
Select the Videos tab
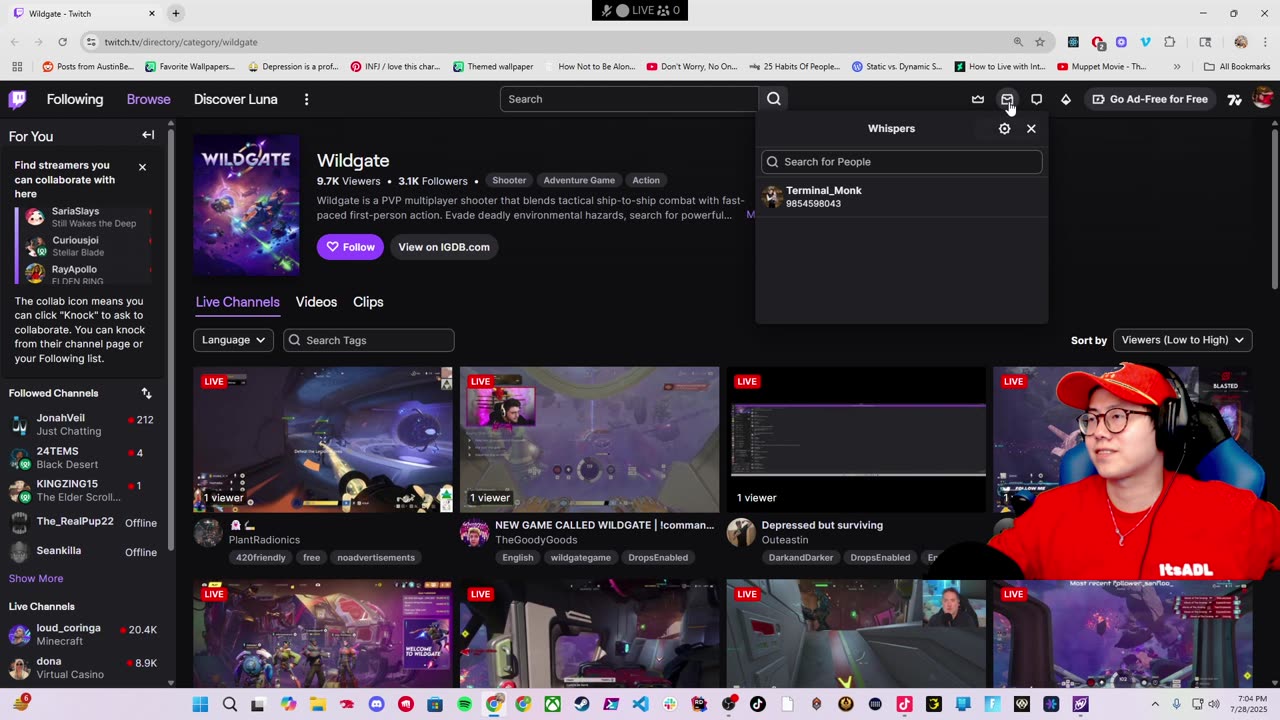[316, 302]
